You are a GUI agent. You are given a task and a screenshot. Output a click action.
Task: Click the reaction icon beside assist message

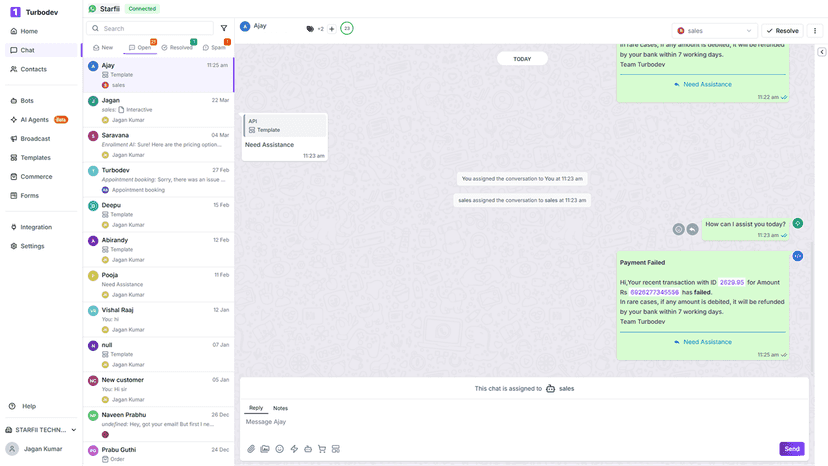[x=679, y=229]
